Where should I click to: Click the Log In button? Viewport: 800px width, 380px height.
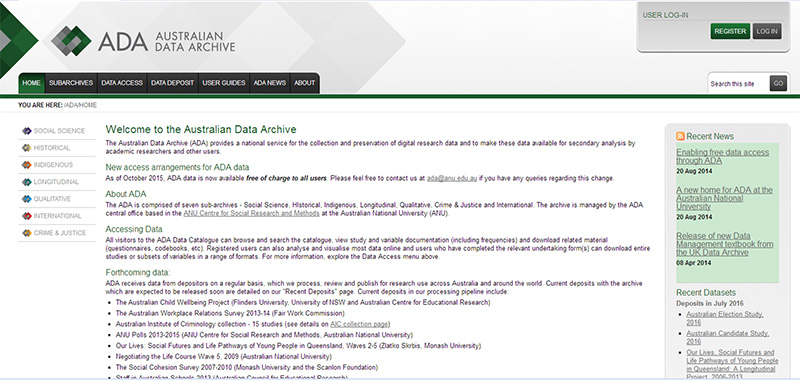point(767,31)
